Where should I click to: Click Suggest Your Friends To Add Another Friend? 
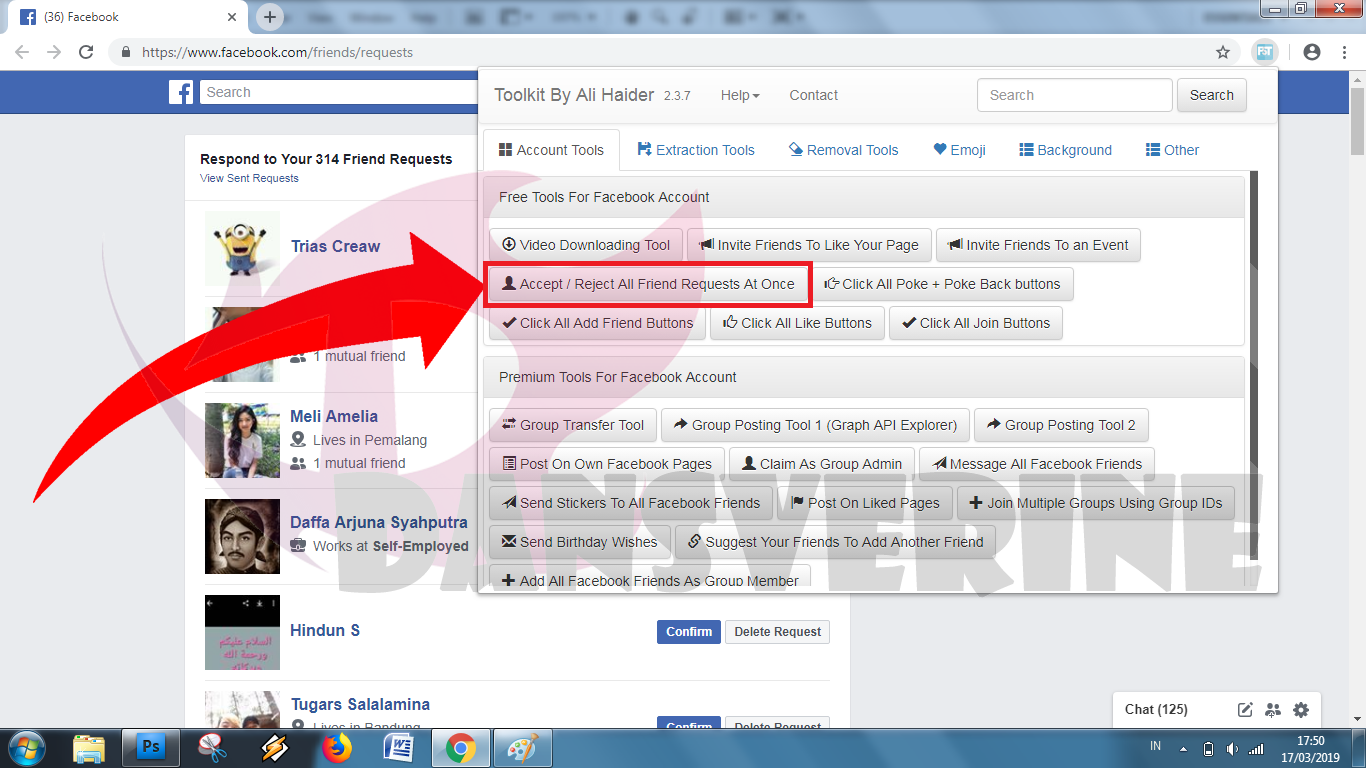point(835,542)
